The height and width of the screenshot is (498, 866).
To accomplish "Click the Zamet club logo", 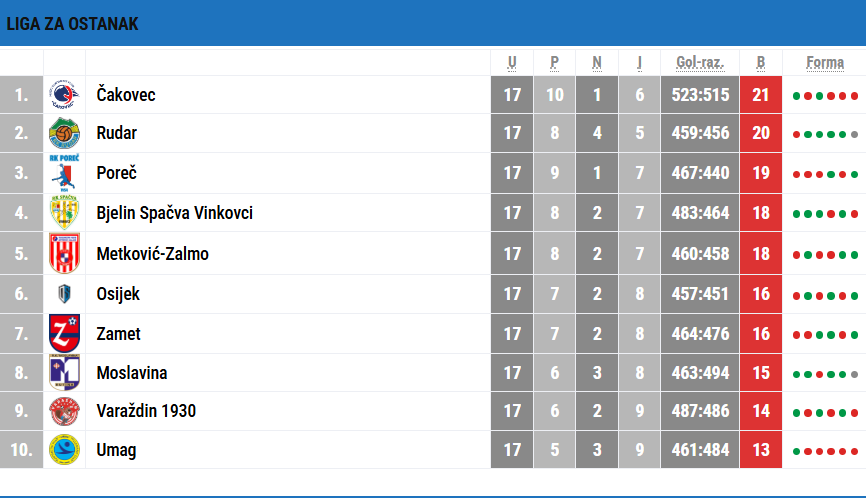I will (64, 333).
